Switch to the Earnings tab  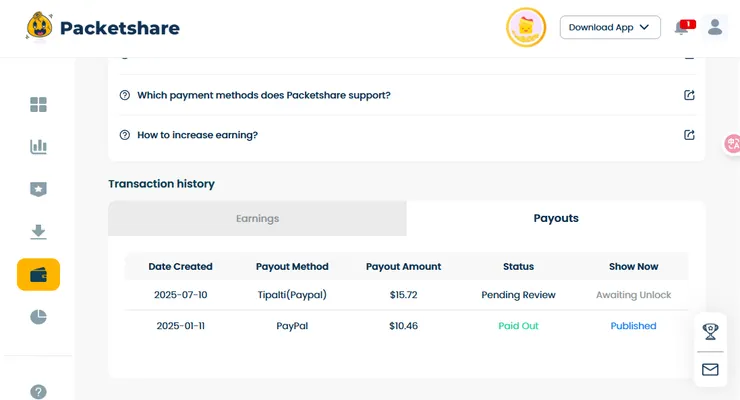257,218
